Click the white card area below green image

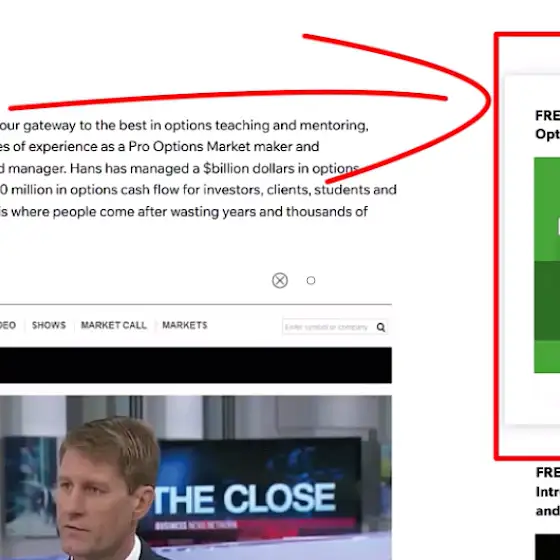pos(532,398)
